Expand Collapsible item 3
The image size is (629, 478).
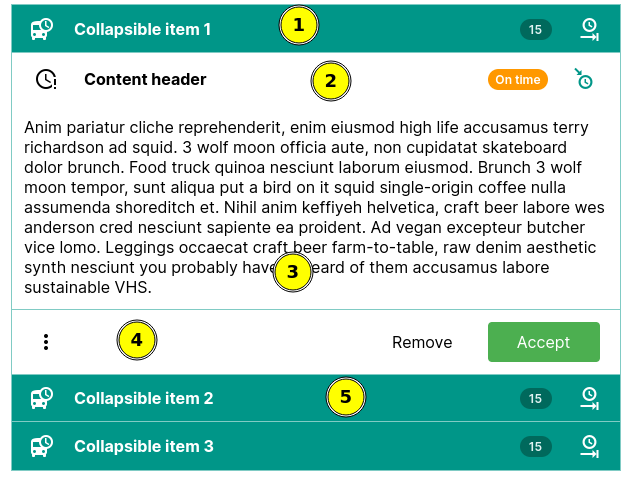click(143, 446)
